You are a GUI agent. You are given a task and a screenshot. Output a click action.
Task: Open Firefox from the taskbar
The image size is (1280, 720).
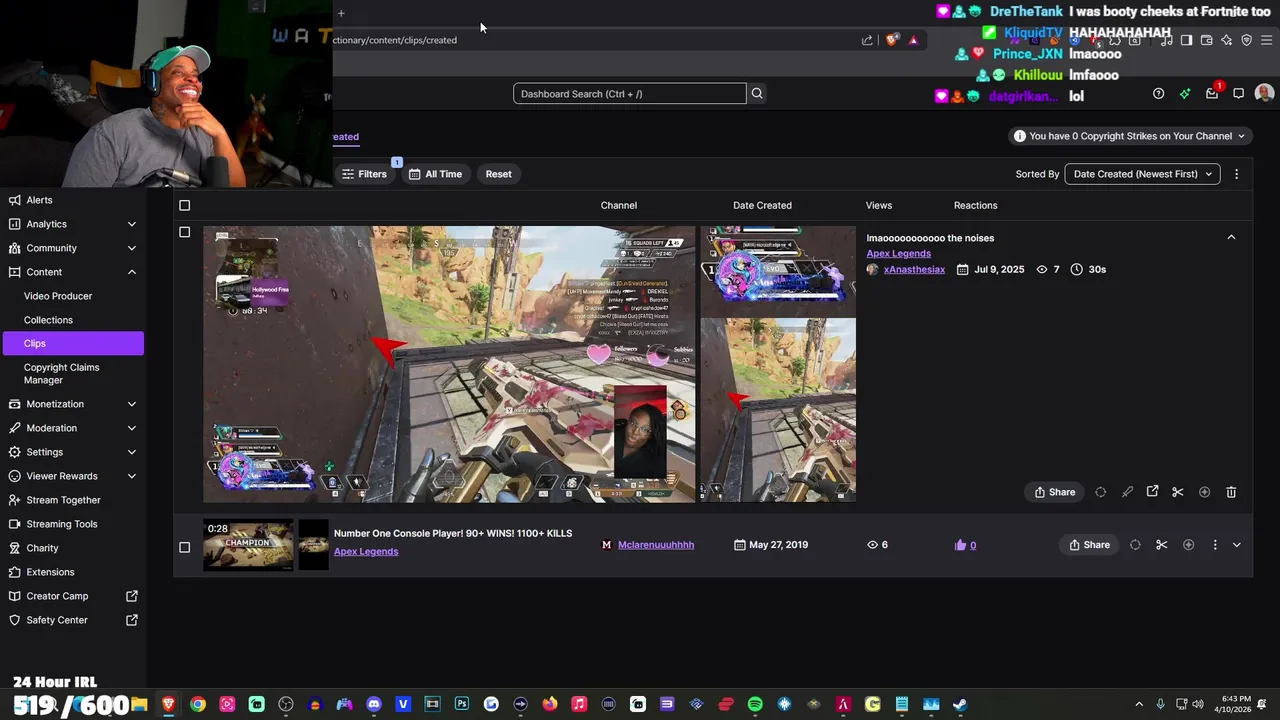click(550, 705)
